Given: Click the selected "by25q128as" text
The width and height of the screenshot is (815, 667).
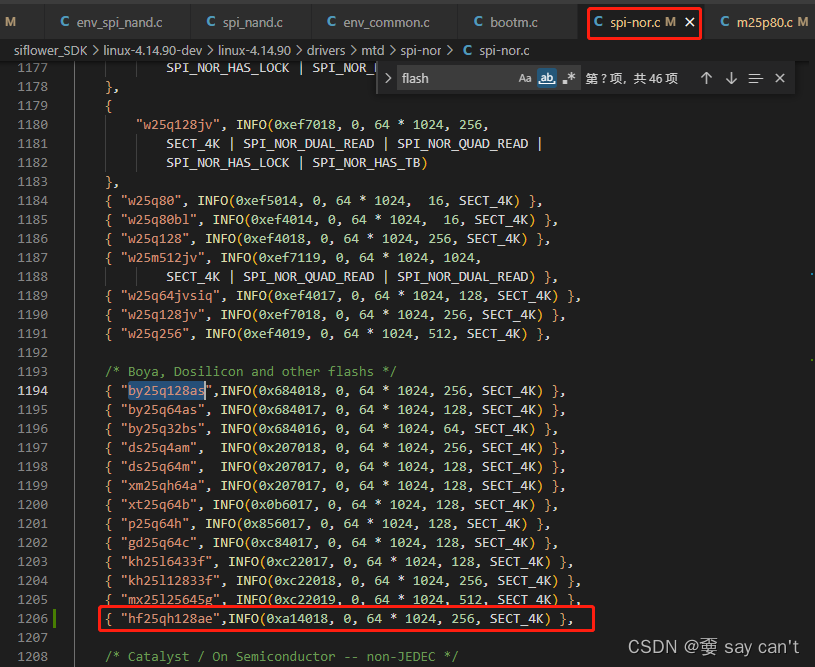Looking at the screenshot, I should 166,390.
